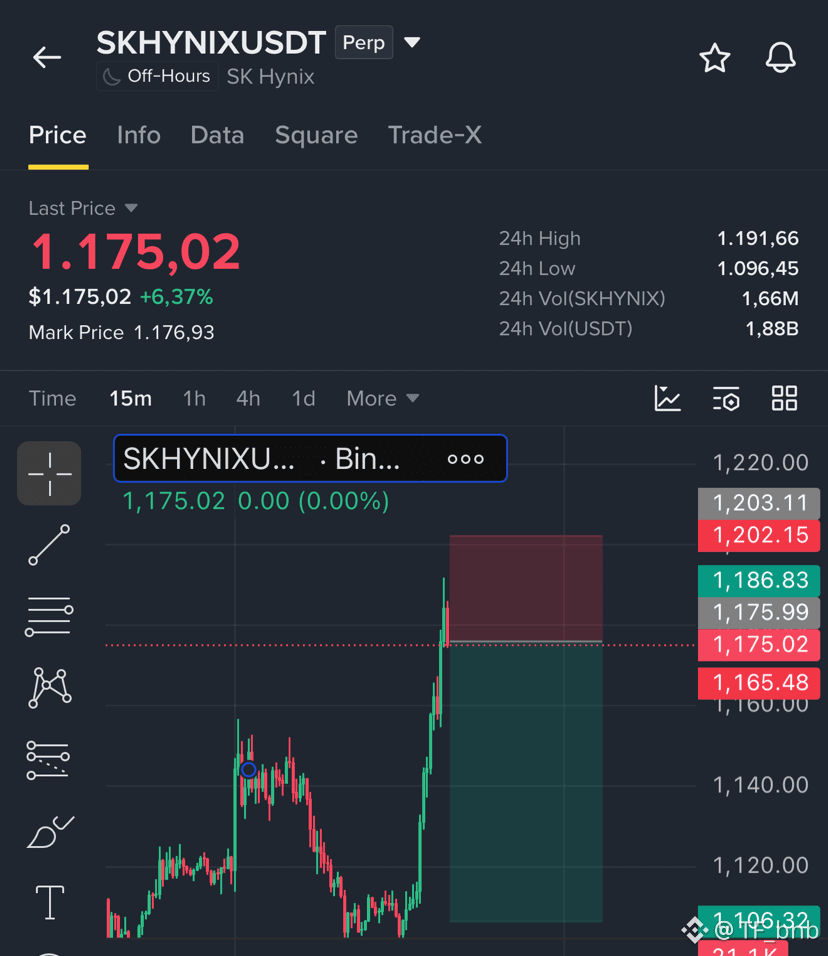Select the 15m chart interval
Viewport: 828px width, 956px height.
[x=130, y=398]
